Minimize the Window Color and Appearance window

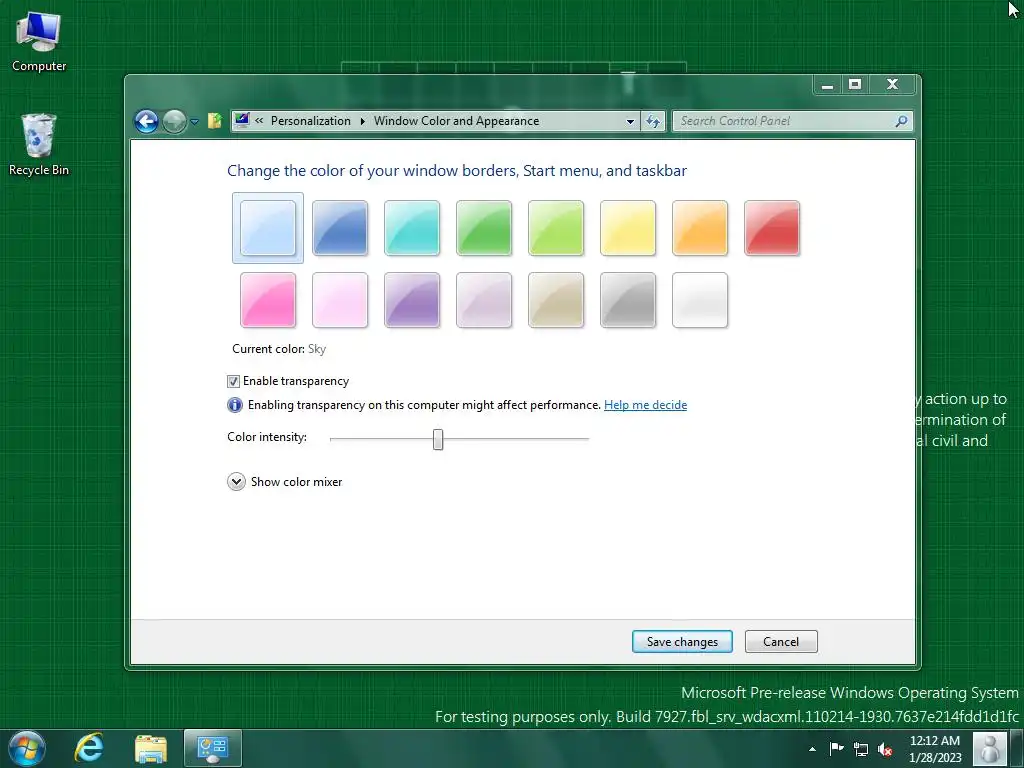click(x=827, y=85)
